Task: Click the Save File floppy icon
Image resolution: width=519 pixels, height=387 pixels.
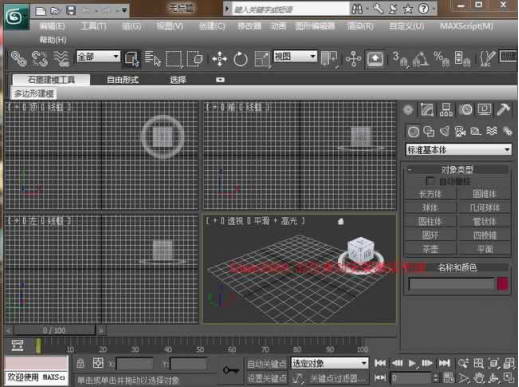Action: click(x=71, y=11)
